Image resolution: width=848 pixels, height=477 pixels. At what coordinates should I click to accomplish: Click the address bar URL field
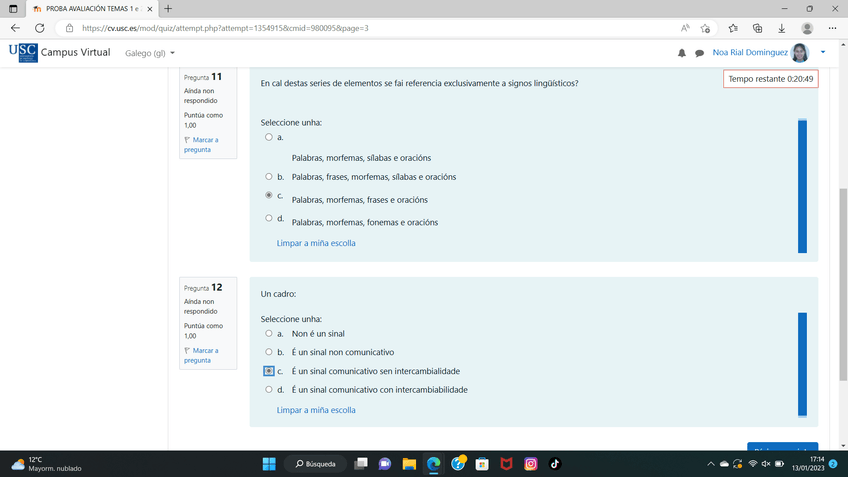coord(373,28)
